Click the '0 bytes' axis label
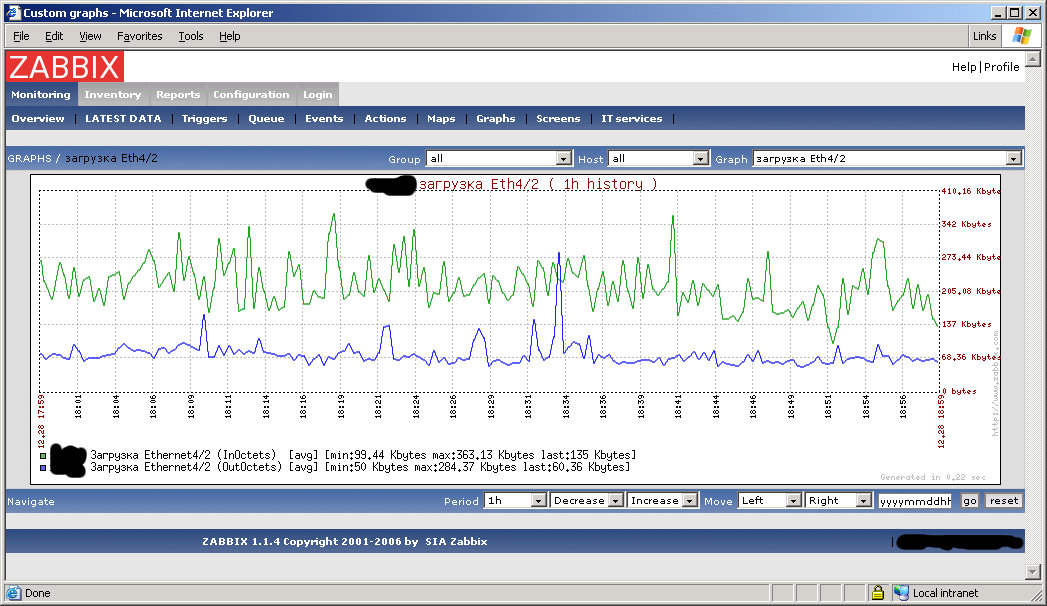 coord(959,391)
